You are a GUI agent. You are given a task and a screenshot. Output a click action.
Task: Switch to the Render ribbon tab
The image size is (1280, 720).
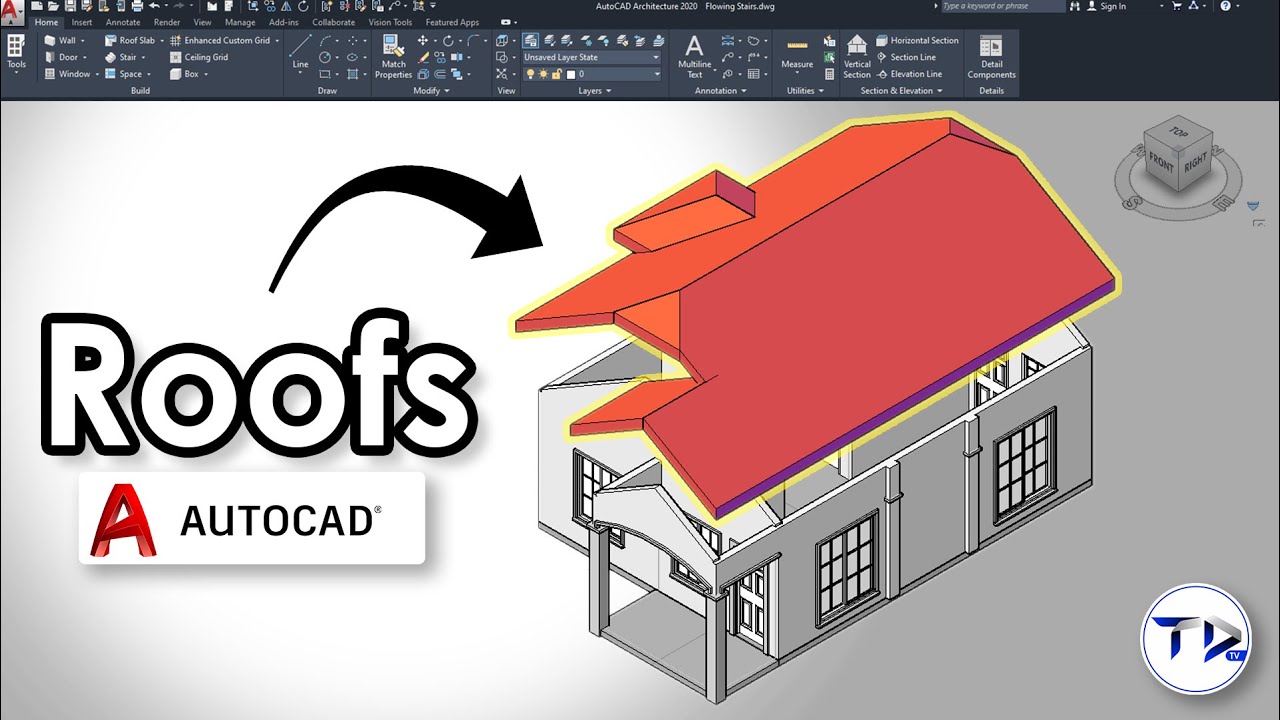pos(167,22)
